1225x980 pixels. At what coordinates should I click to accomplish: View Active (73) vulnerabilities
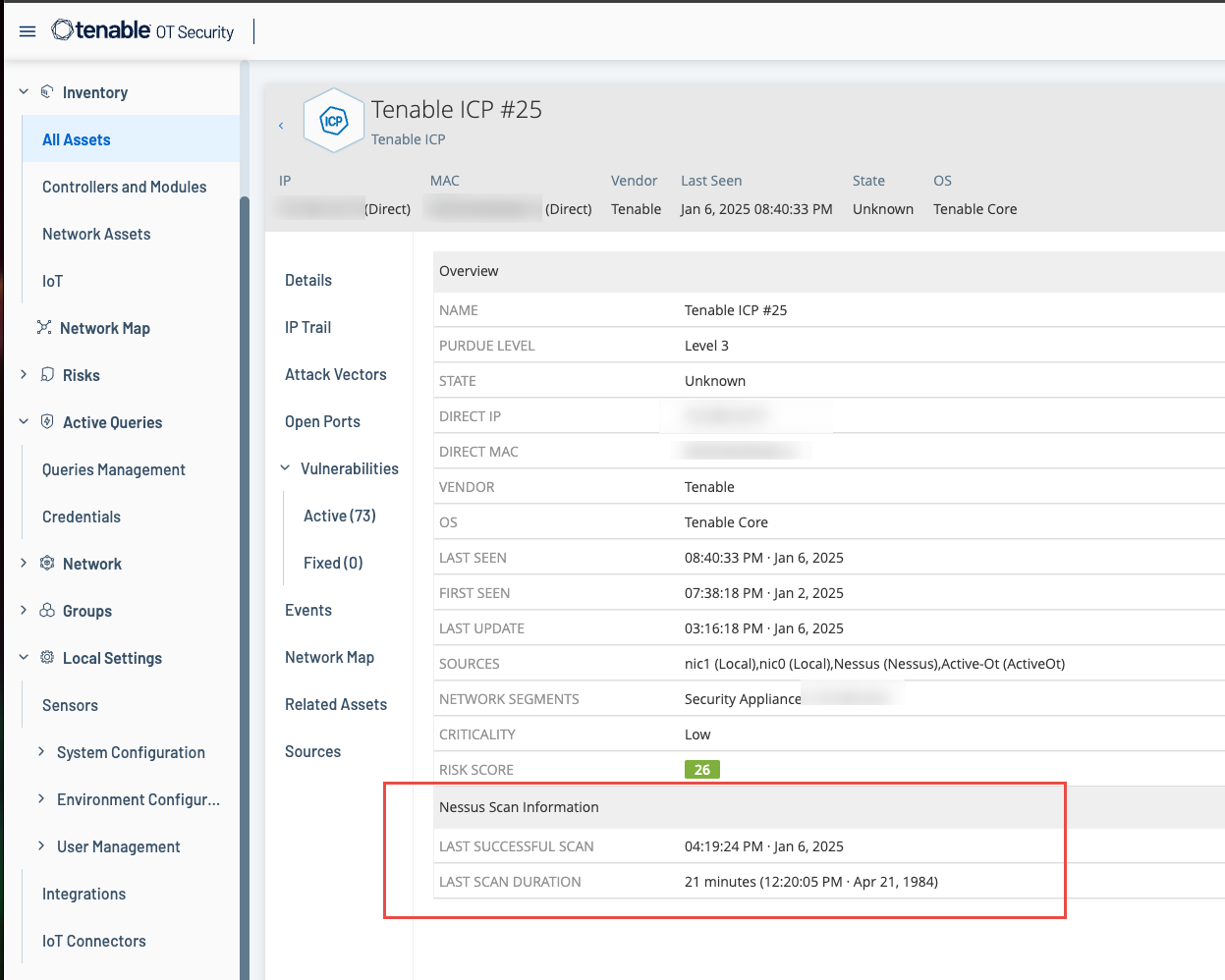coord(339,516)
